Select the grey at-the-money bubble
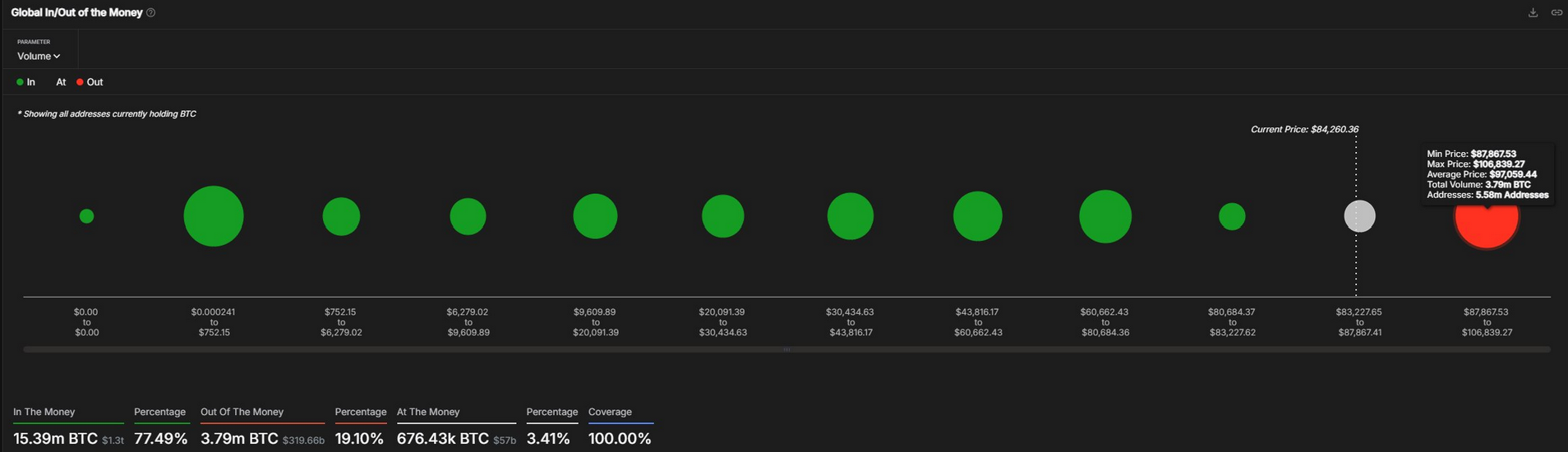Screen dimensions: 1568x452 [x=1359, y=216]
